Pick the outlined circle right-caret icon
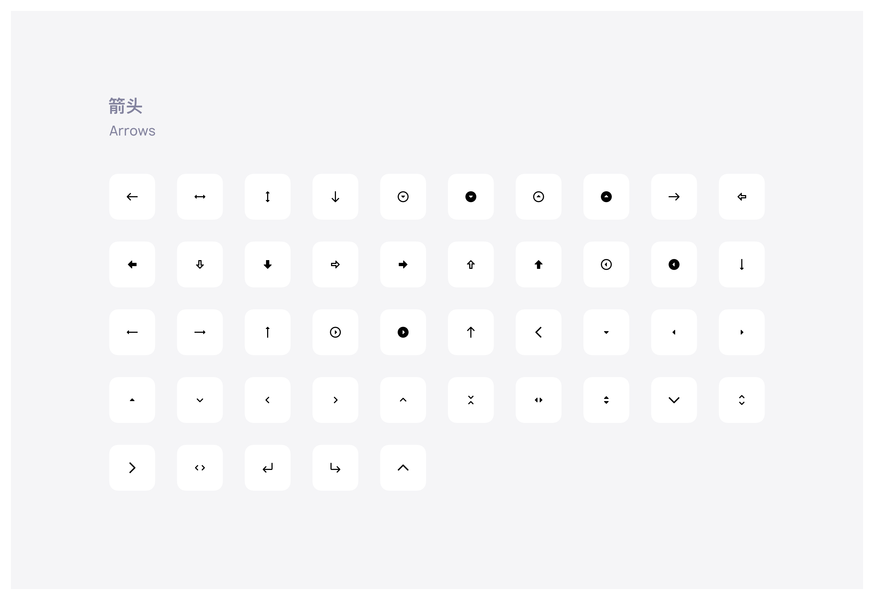The height and width of the screenshot is (600, 874). pyautogui.click(x=335, y=332)
